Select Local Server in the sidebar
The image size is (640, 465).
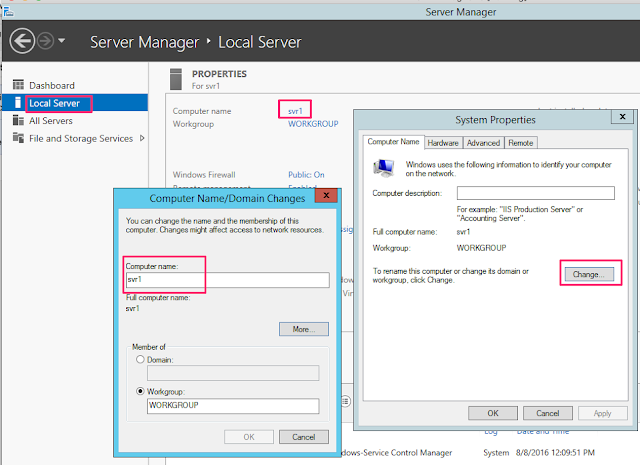pos(54,103)
